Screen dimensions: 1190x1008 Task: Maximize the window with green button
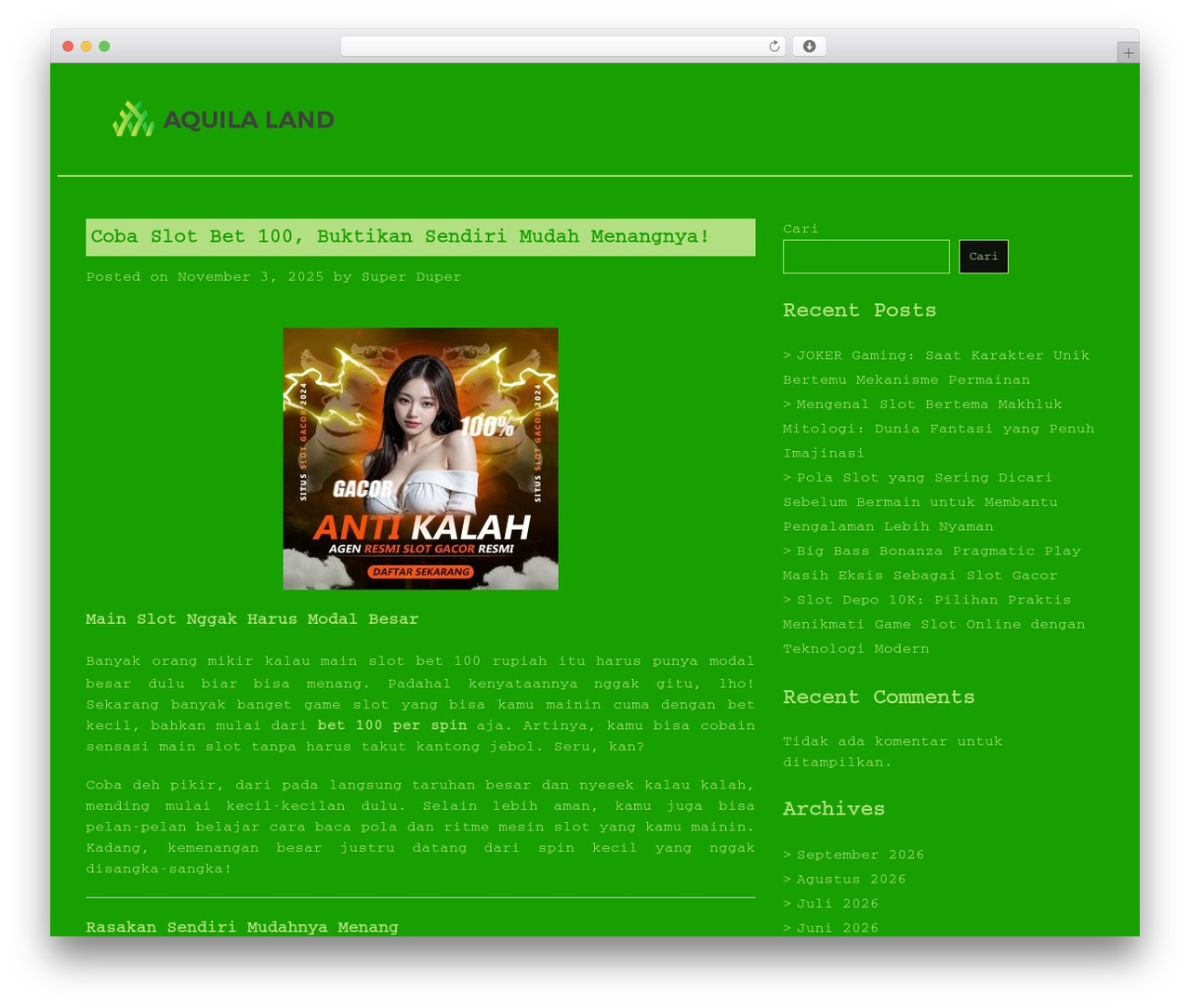(104, 46)
